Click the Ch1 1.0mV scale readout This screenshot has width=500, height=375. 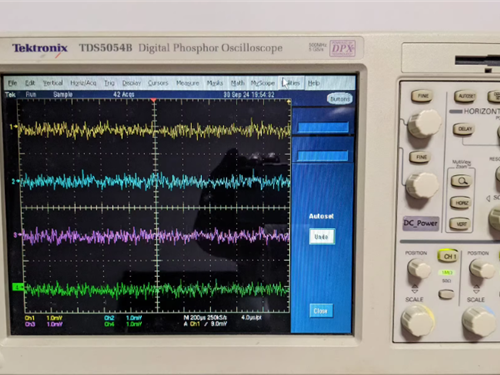pos(43,318)
